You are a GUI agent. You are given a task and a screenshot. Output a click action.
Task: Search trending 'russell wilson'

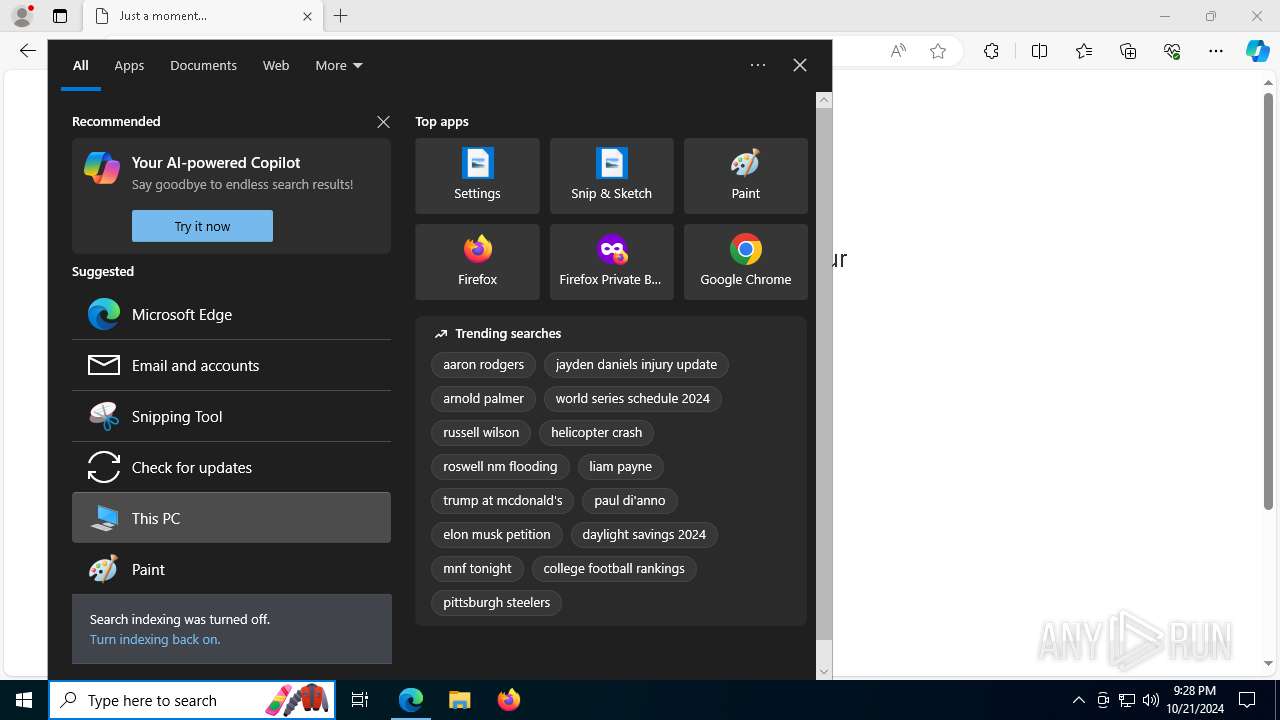point(481,433)
